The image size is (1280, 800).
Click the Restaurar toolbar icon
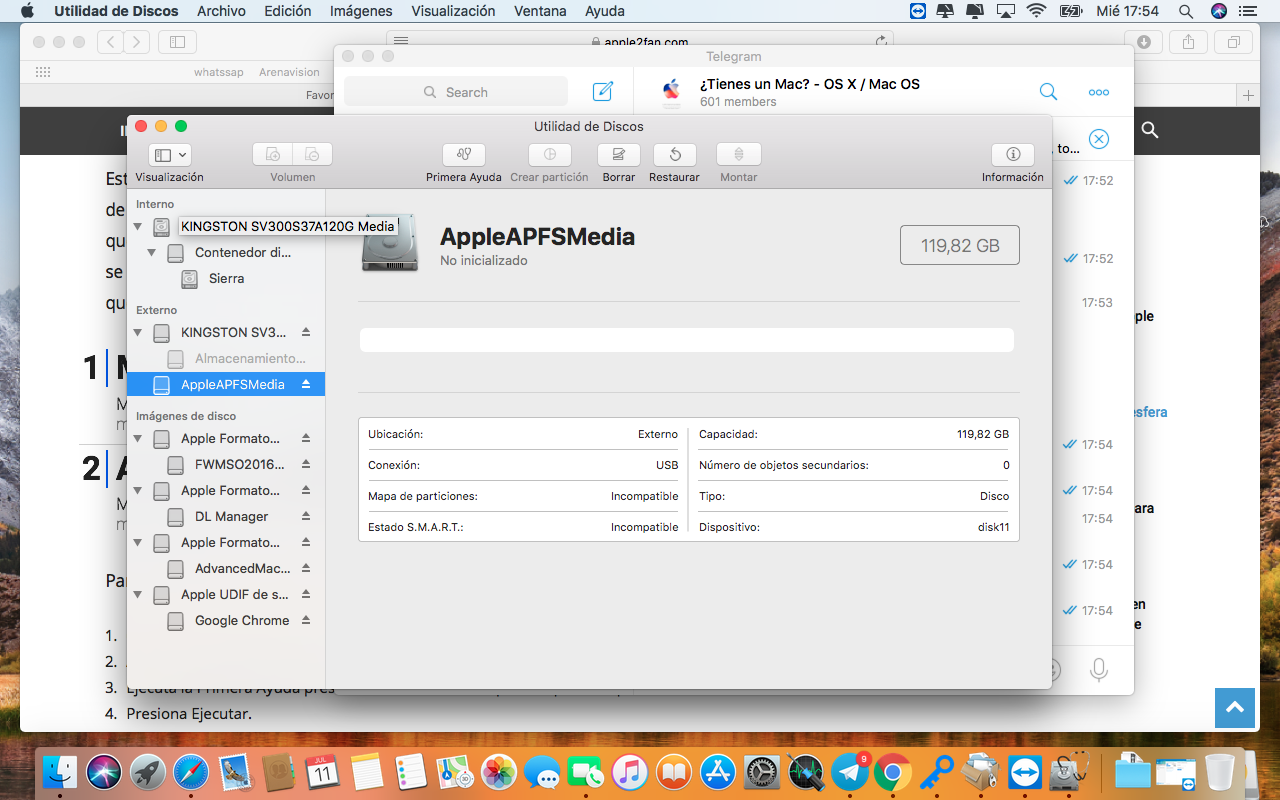click(675, 155)
